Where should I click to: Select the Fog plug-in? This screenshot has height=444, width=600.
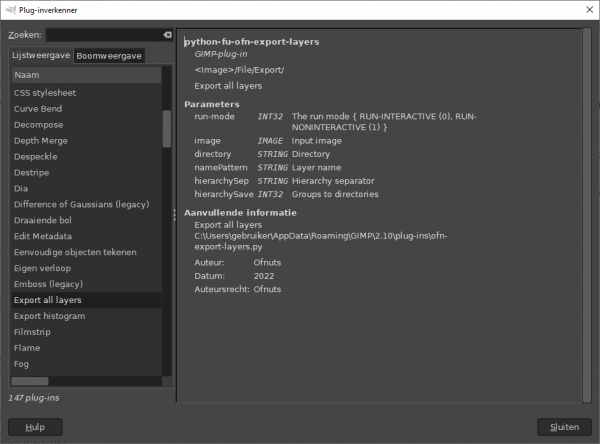(x=86, y=364)
